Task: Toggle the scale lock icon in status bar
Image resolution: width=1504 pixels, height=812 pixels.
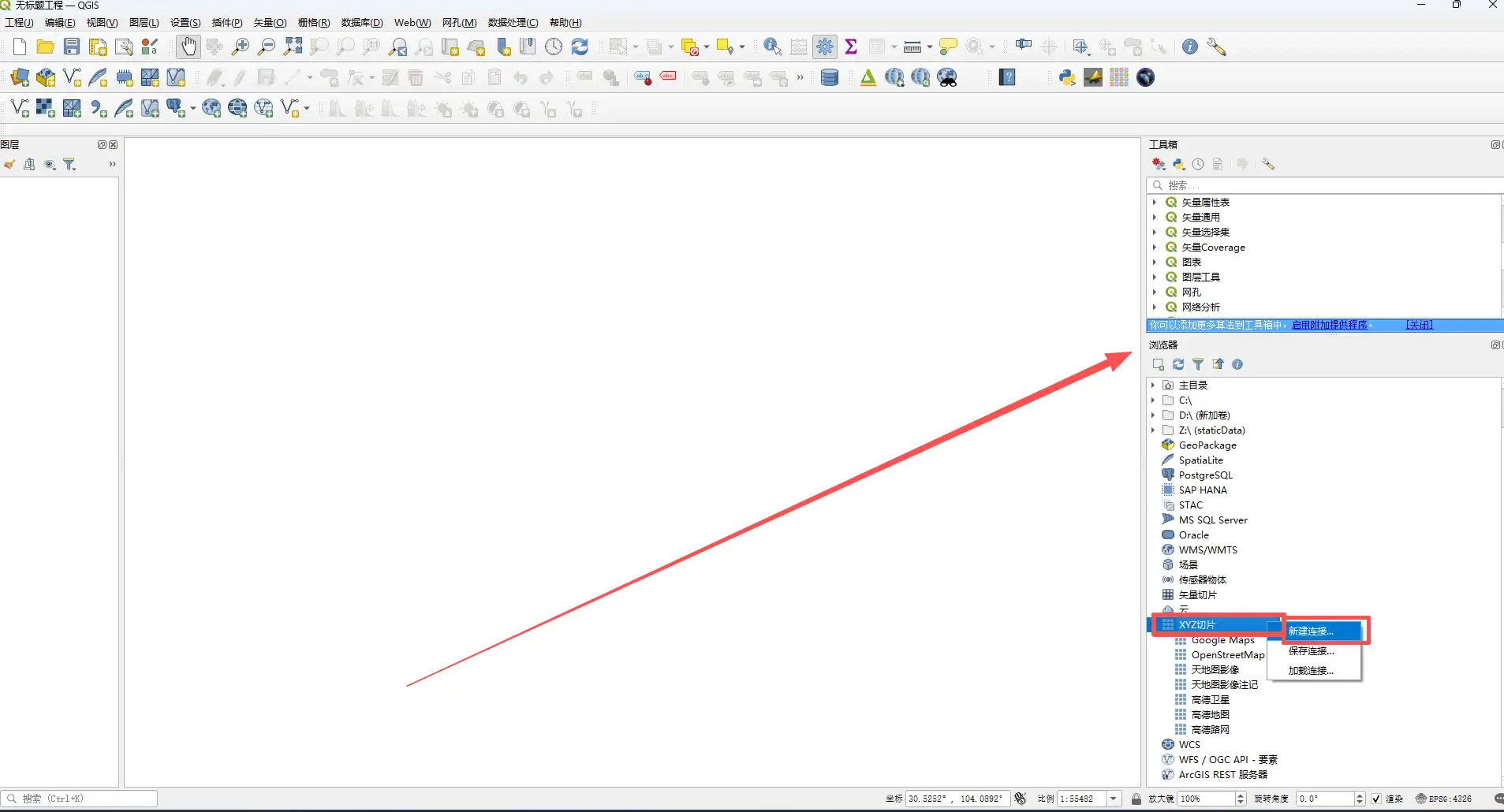Action: (1136, 799)
